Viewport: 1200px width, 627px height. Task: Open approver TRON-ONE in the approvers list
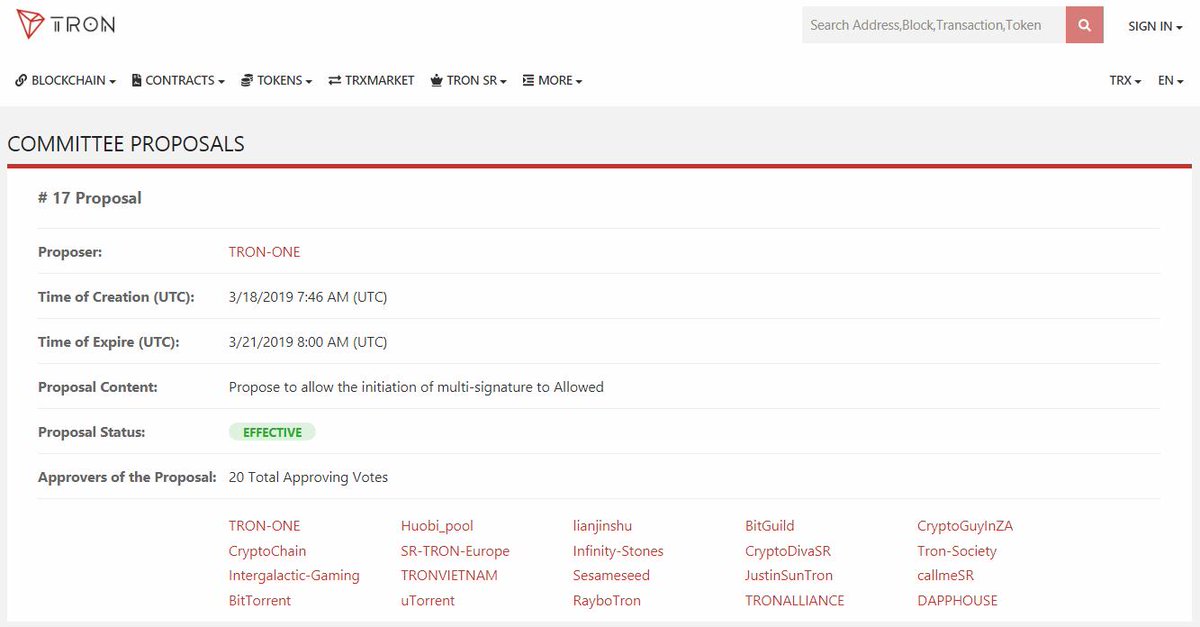click(264, 526)
